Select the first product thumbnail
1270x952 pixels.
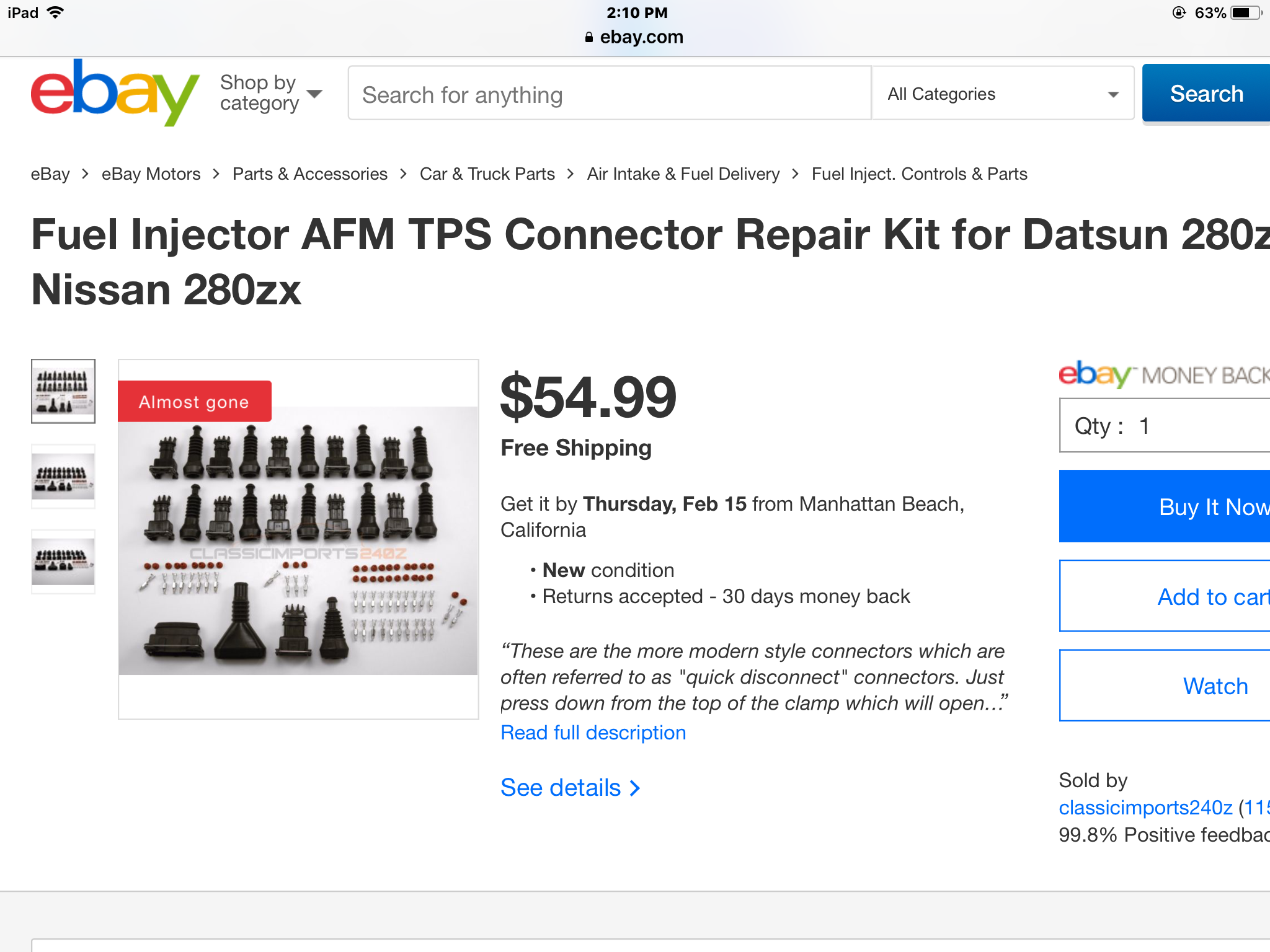(63, 391)
